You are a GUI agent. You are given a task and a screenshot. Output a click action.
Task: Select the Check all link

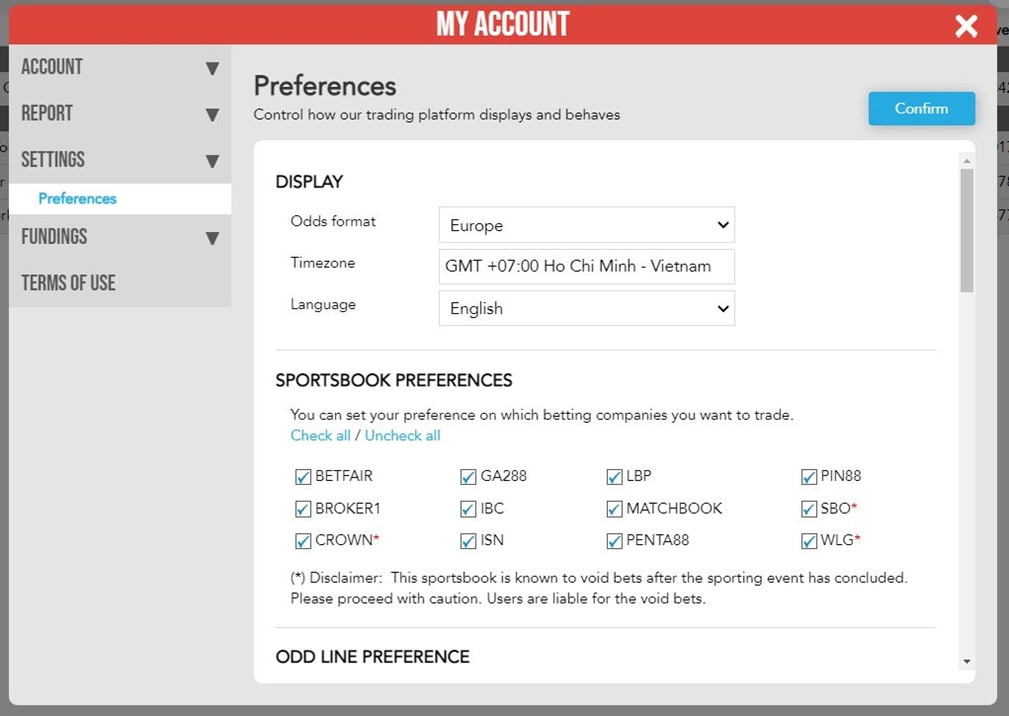(320, 435)
